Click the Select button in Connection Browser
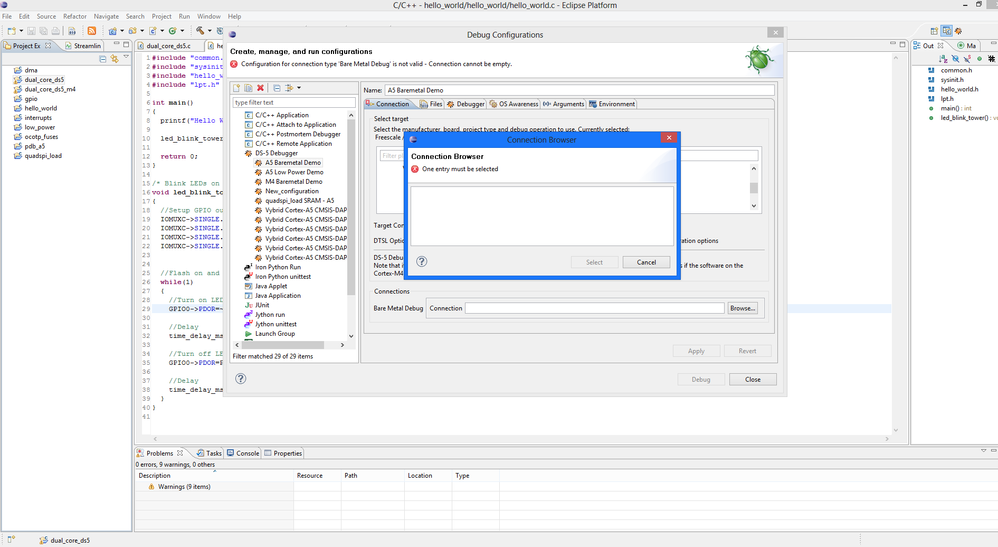Screen dimensions: 998x547 pos(594,262)
